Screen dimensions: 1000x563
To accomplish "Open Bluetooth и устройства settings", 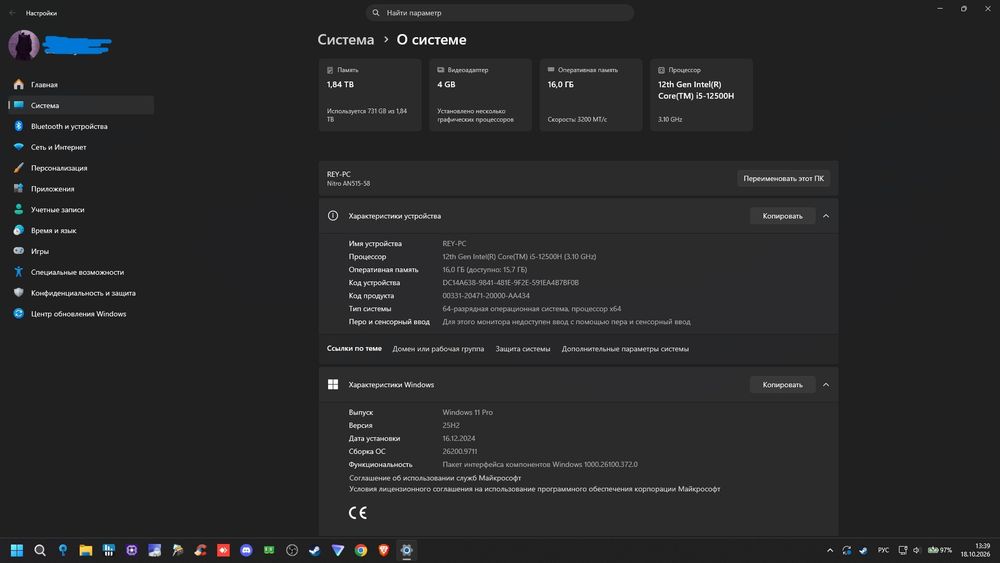I will click(x=81, y=126).
